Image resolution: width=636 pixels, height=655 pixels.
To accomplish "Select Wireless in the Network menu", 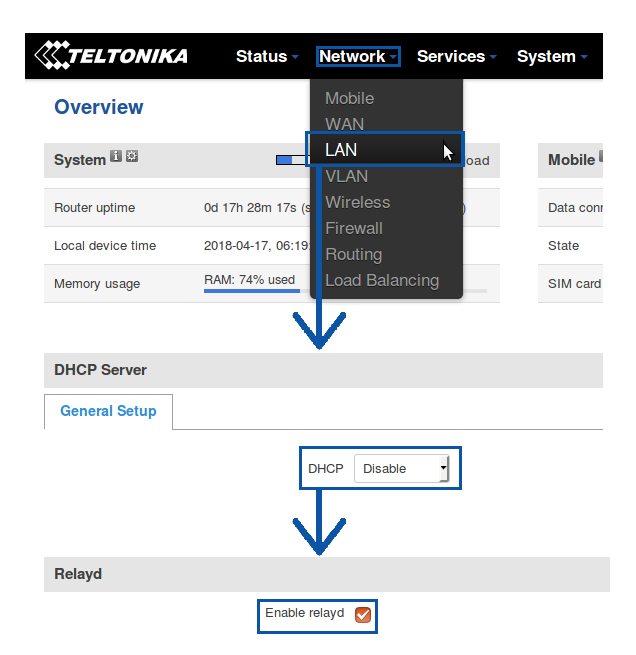I will 357,202.
